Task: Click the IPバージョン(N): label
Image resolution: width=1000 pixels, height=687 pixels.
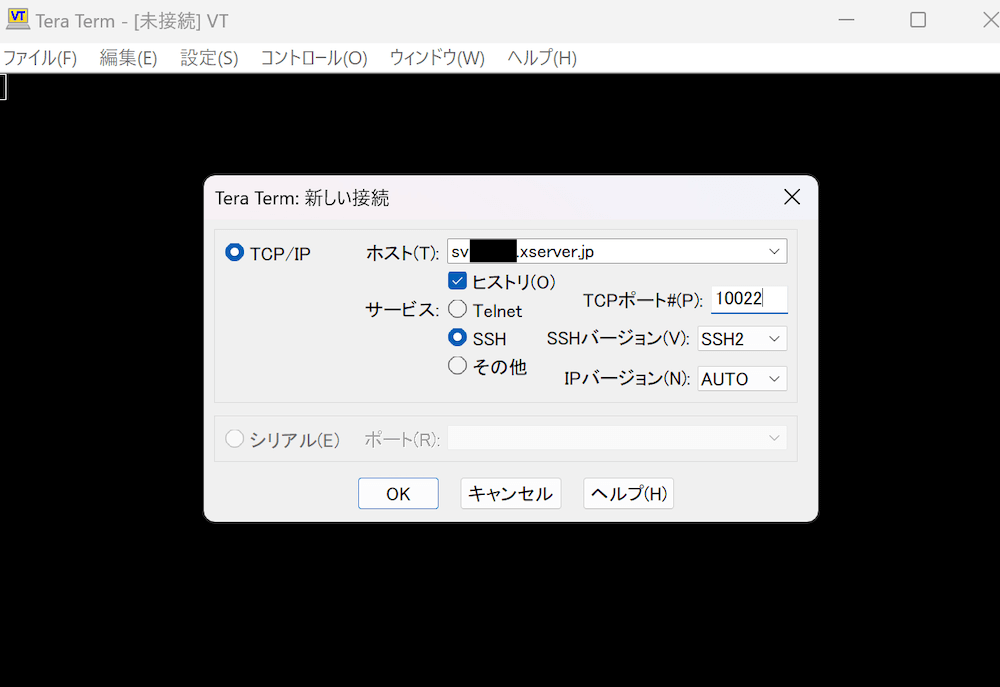Action: (627, 378)
